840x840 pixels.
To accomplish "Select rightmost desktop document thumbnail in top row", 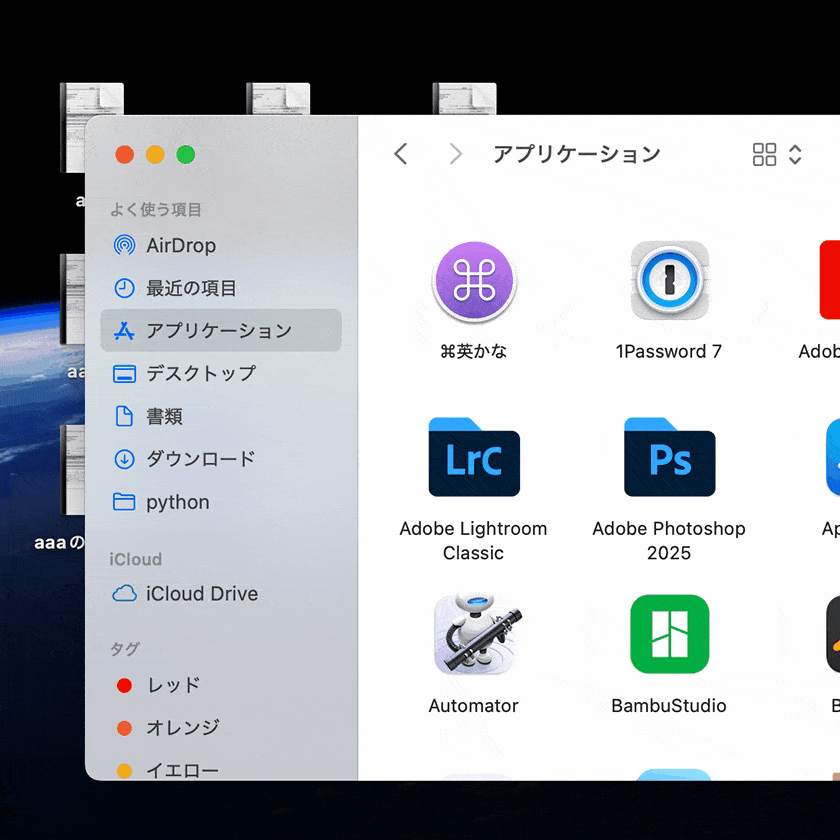I will tap(464, 99).
